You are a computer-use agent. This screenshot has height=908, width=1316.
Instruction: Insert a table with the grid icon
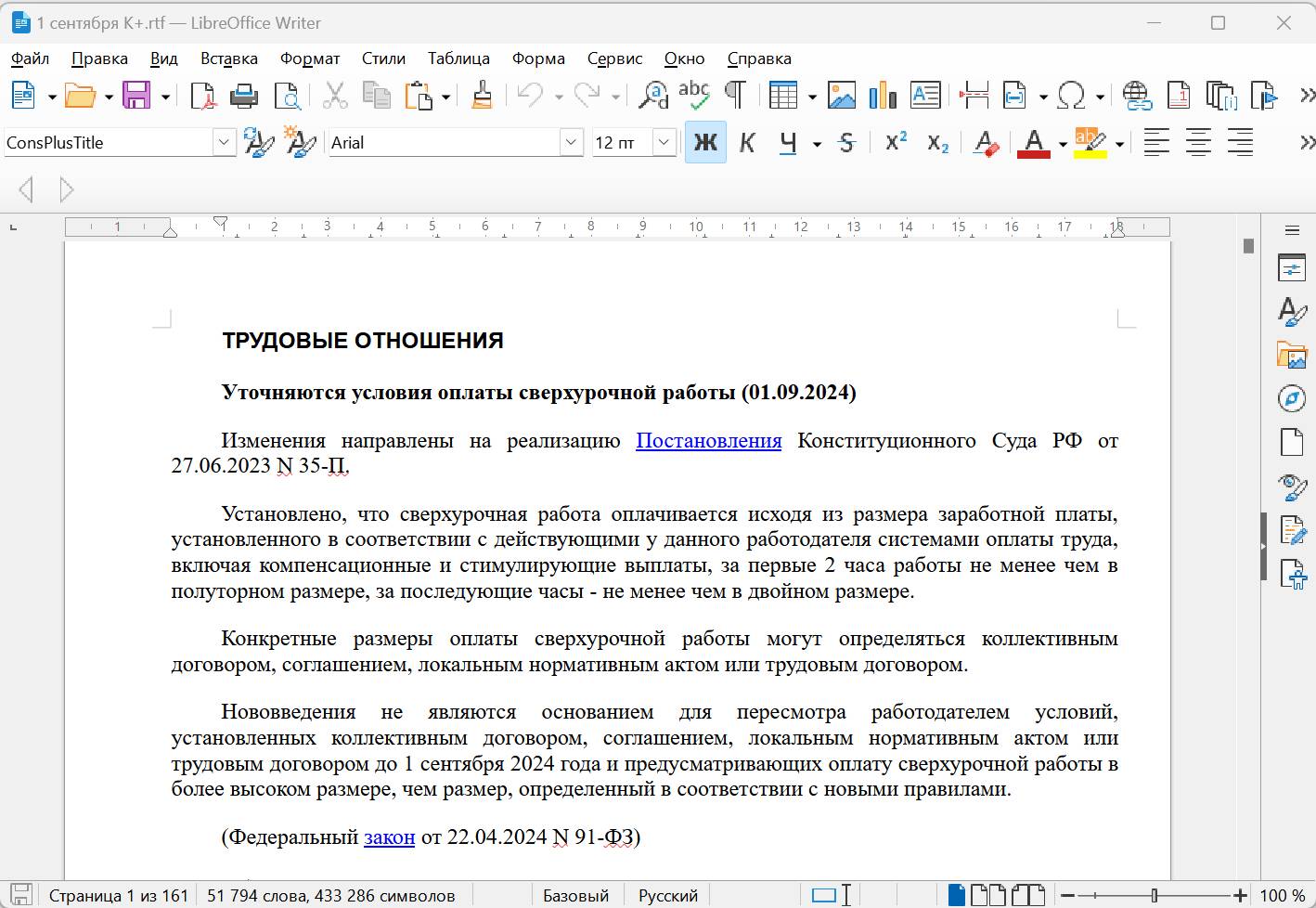tap(783, 95)
